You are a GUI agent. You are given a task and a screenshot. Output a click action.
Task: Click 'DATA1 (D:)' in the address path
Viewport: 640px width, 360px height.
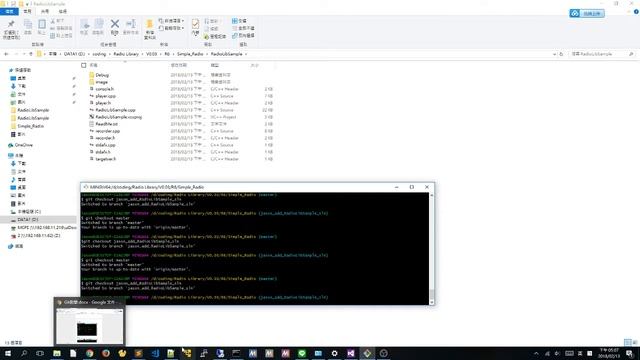[74, 54]
